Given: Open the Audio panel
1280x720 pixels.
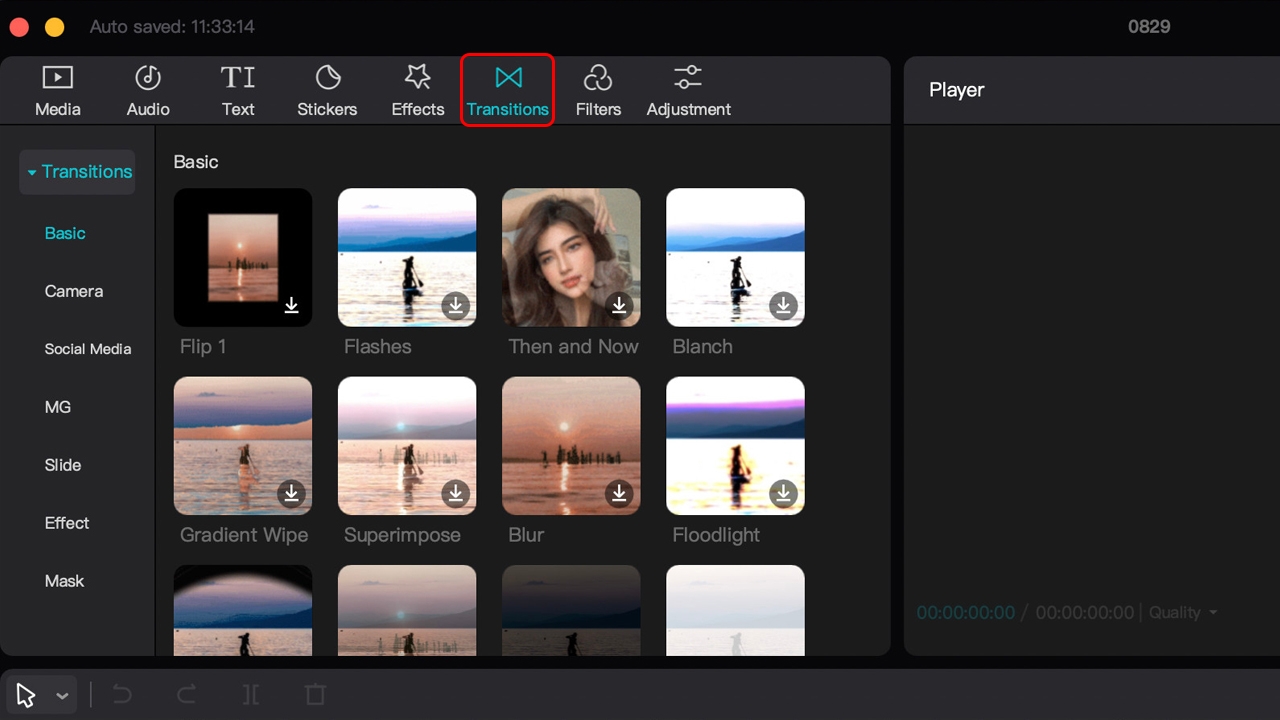Looking at the screenshot, I should [147, 89].
